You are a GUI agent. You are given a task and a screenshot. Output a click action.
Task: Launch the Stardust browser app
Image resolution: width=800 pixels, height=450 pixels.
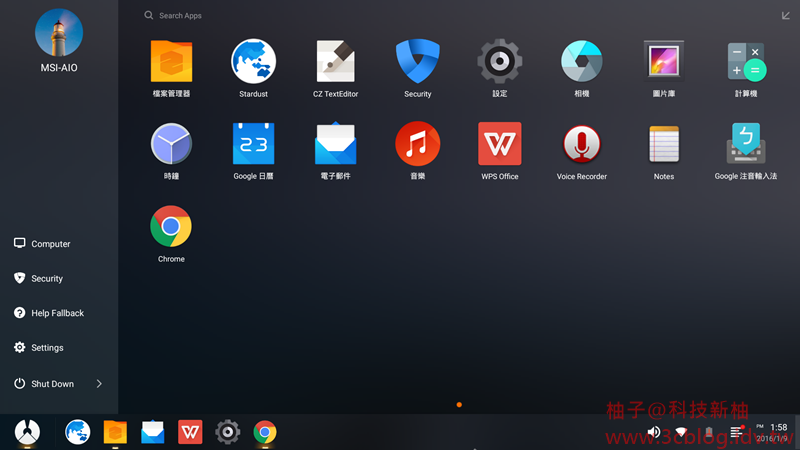coord(254,61)
